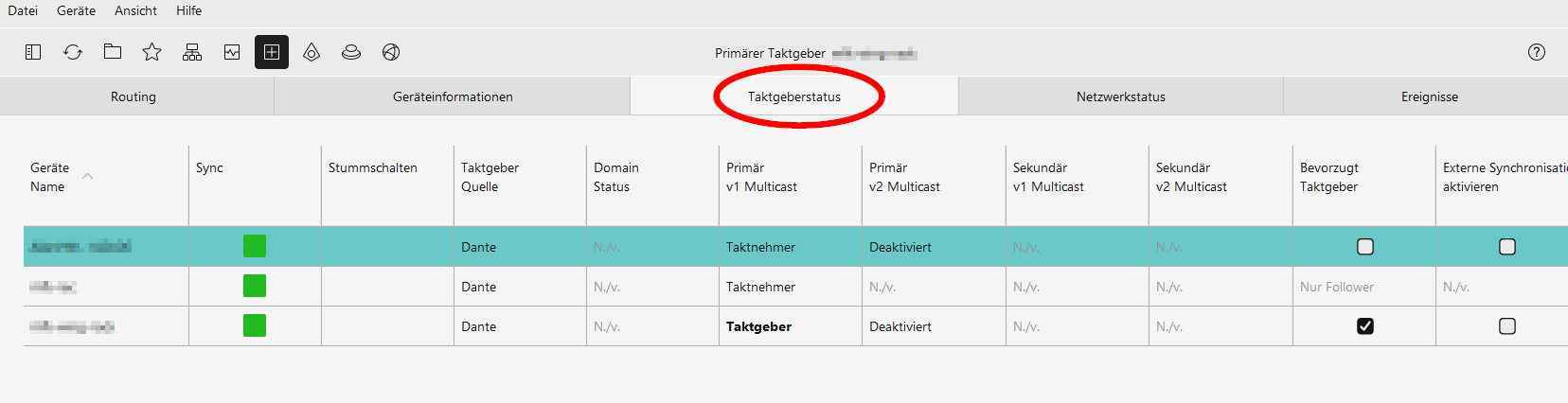
Task: Click the diamond-shaped toolbar icon
Action: click(312, 52)
